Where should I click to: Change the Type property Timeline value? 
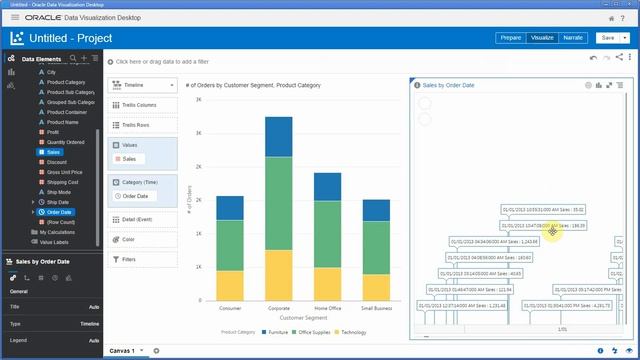[89, 324]
